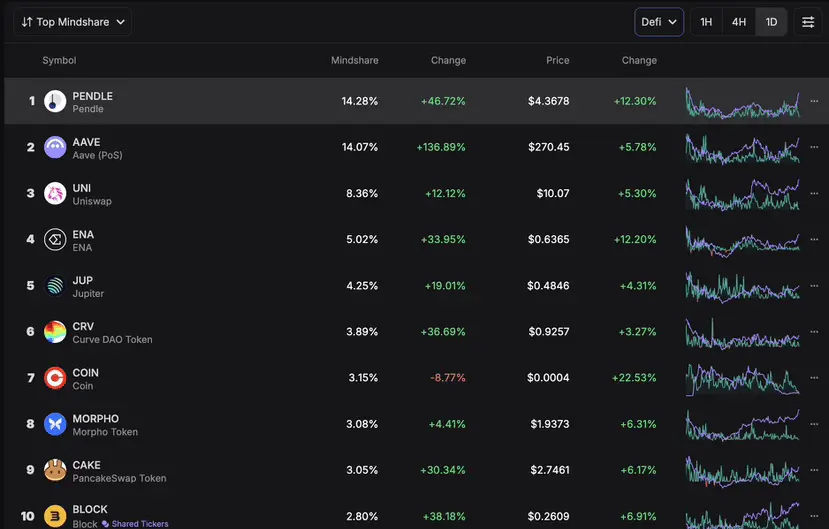Open the Top Mindshare sort dropdown
The image size is (829, 529).
(72, 22)
